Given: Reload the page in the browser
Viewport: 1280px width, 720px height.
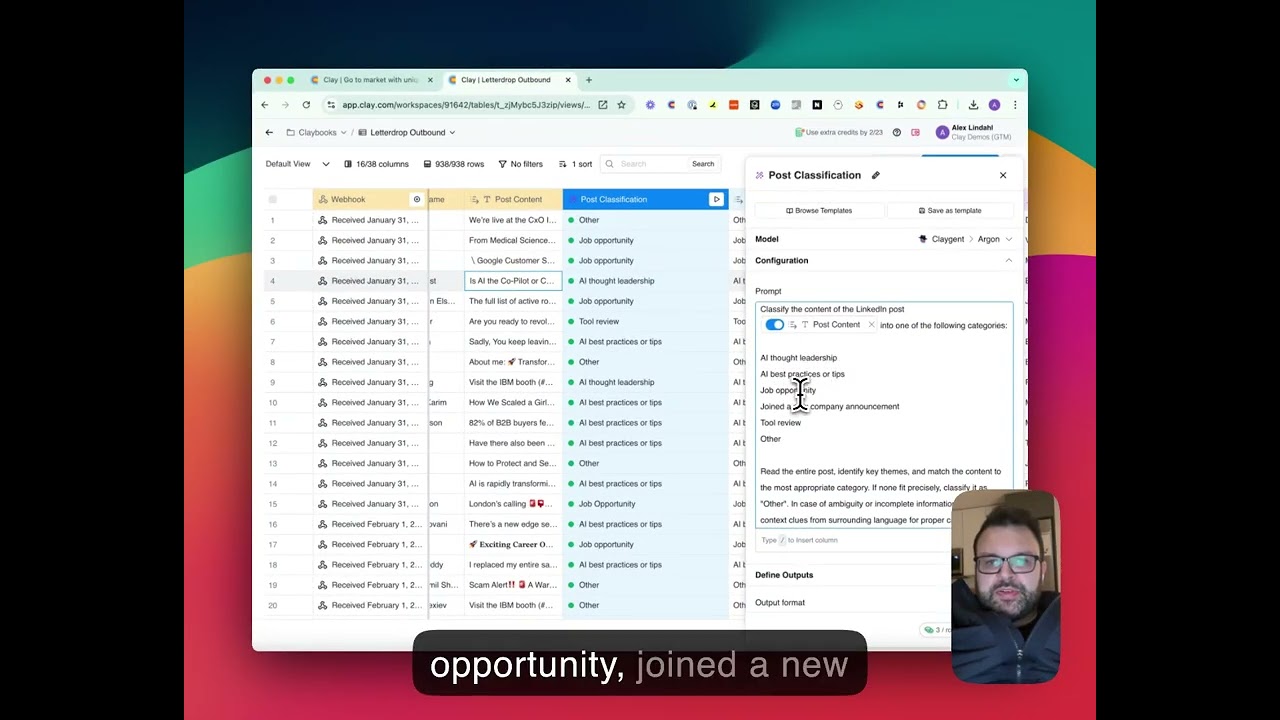Looking at the screenshot, I should pyautogui.click(x=306, y=105).
